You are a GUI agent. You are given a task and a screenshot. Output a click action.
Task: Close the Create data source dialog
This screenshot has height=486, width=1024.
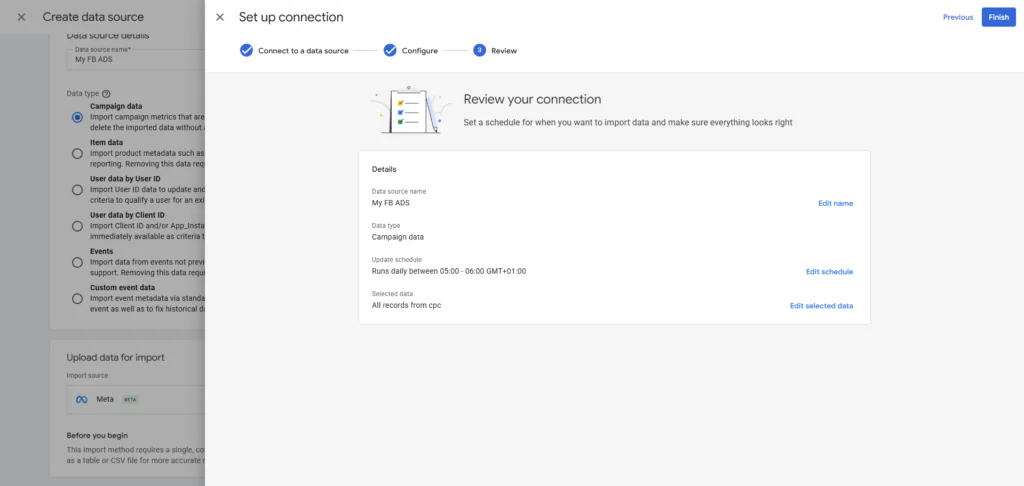click(21, 17)
